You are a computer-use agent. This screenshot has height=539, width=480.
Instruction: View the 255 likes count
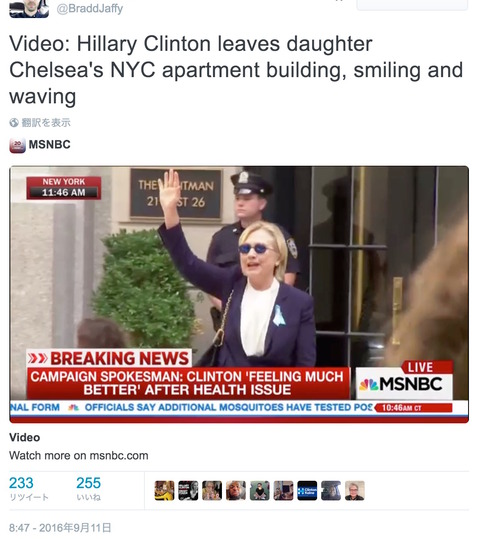click(88, 488)
